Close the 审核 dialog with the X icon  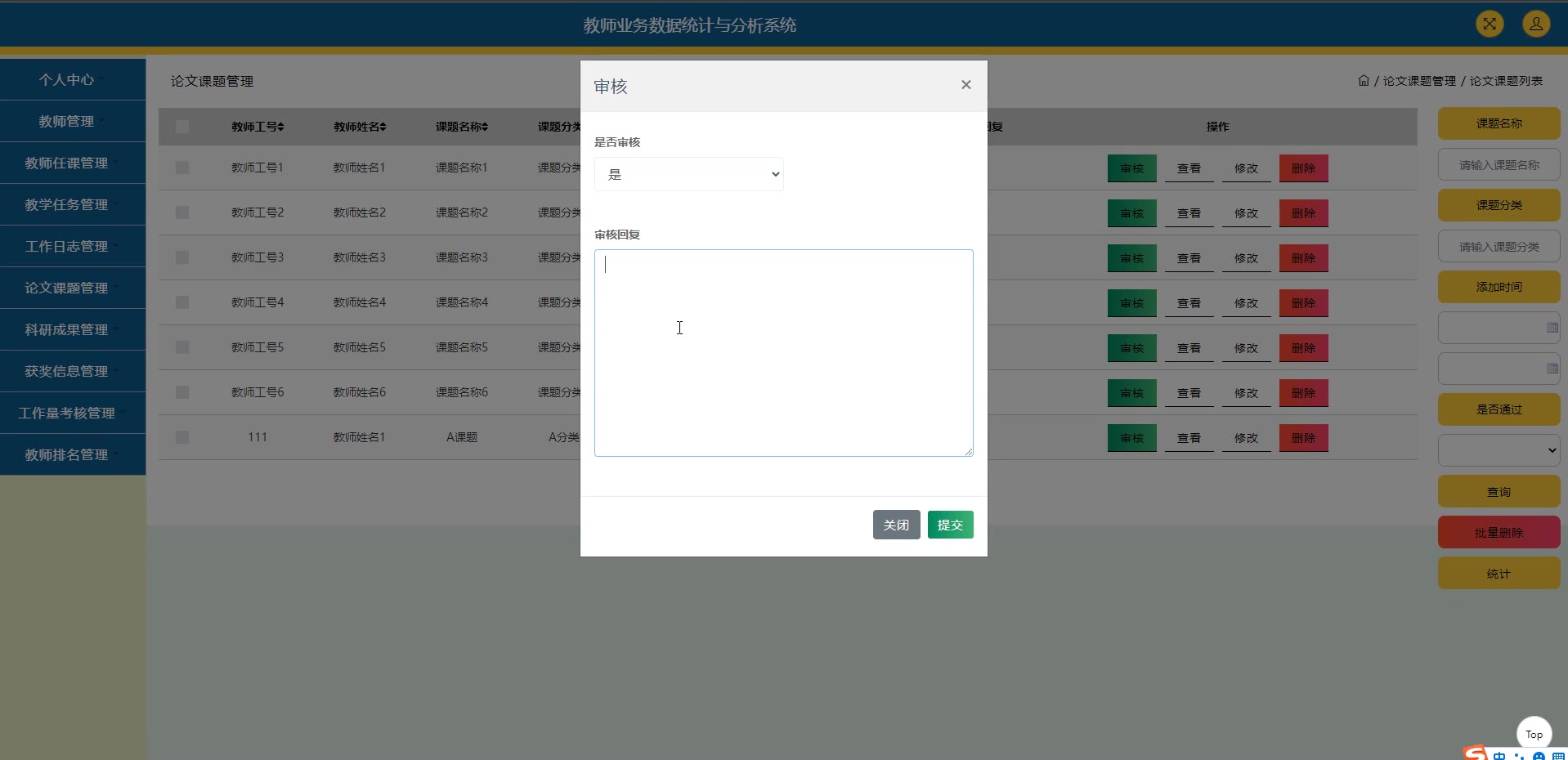[966, 85]
